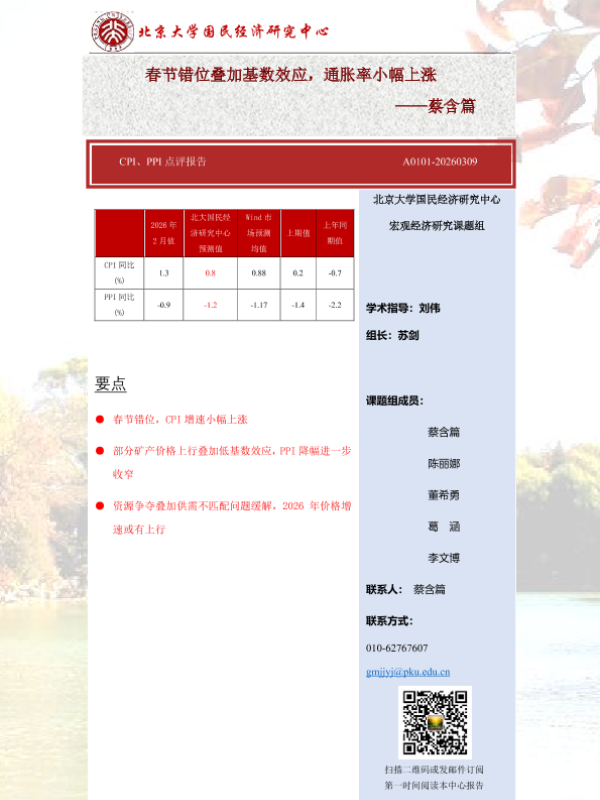Image resolution: width=600 pixels, height=800 pixels.
Task: Click the red -1.2 PPI forecast value
Action: point(210,305)
